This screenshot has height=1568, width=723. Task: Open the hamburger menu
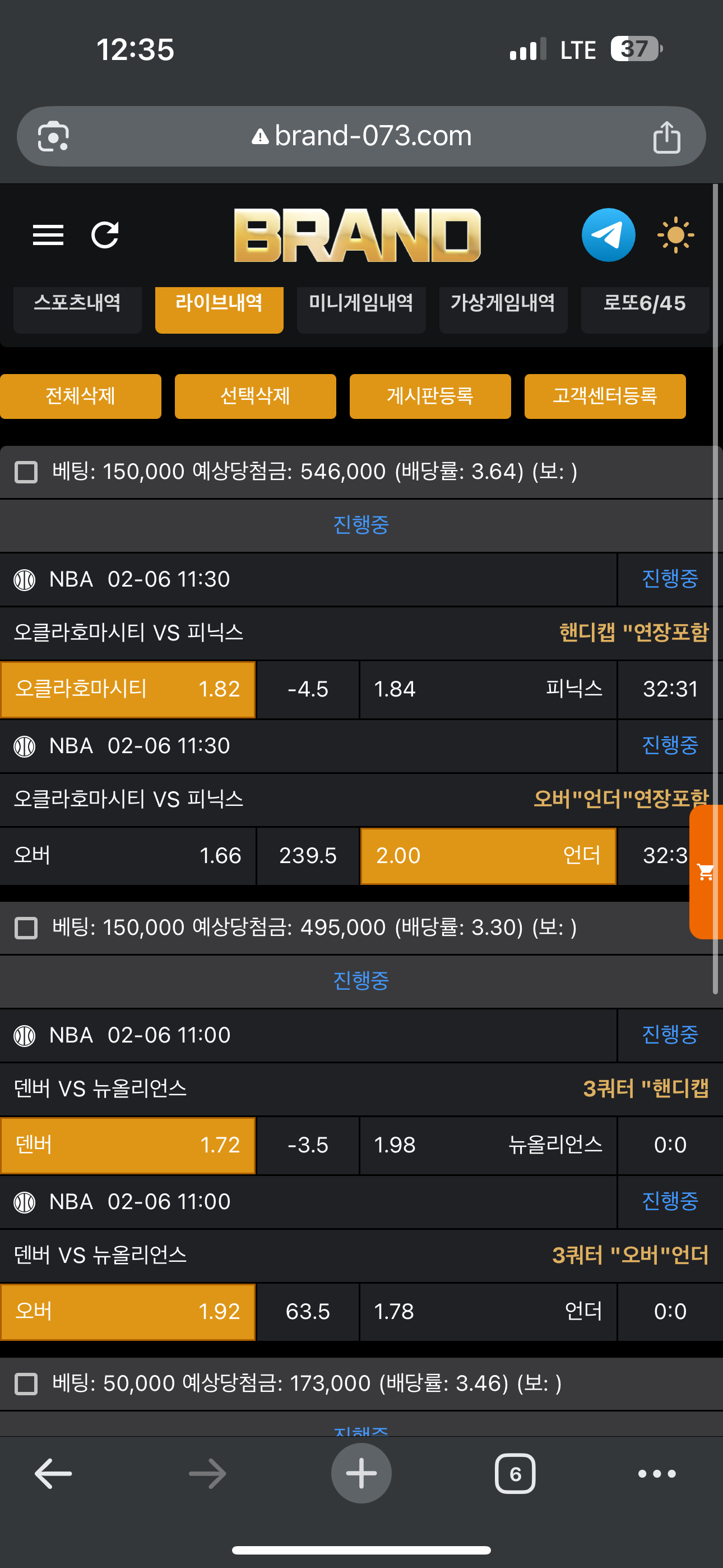(48, 235)
